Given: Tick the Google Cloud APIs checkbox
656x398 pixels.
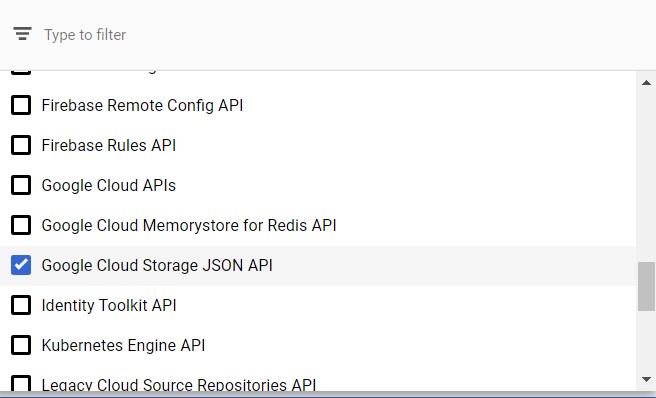Looking at the screenshot, I should tap(21, 185).
